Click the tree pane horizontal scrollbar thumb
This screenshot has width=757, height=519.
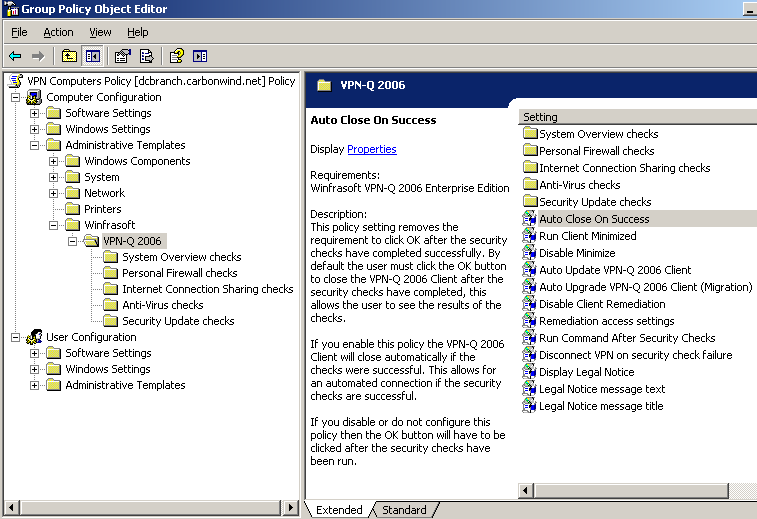150,507
